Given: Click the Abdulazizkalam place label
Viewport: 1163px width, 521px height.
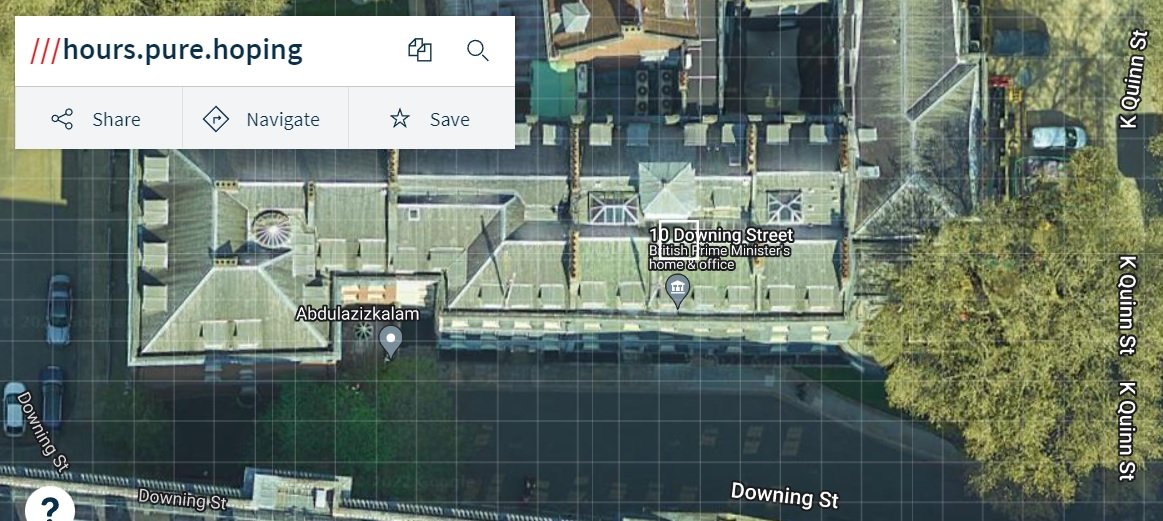Looking at the screenshot, I should (x=358, y=314).
